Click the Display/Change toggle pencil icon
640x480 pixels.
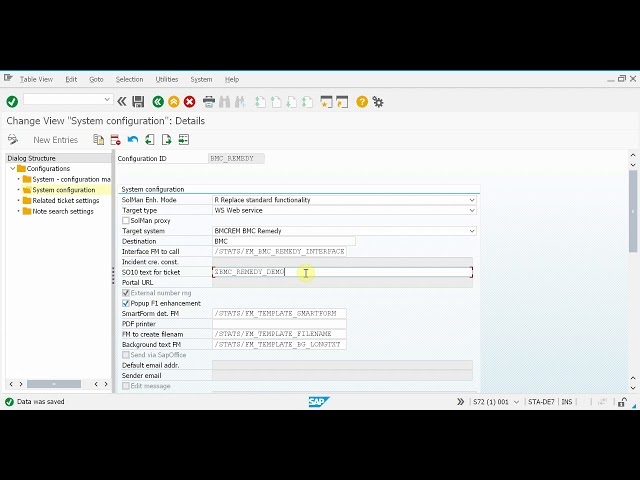coord(13,140)
